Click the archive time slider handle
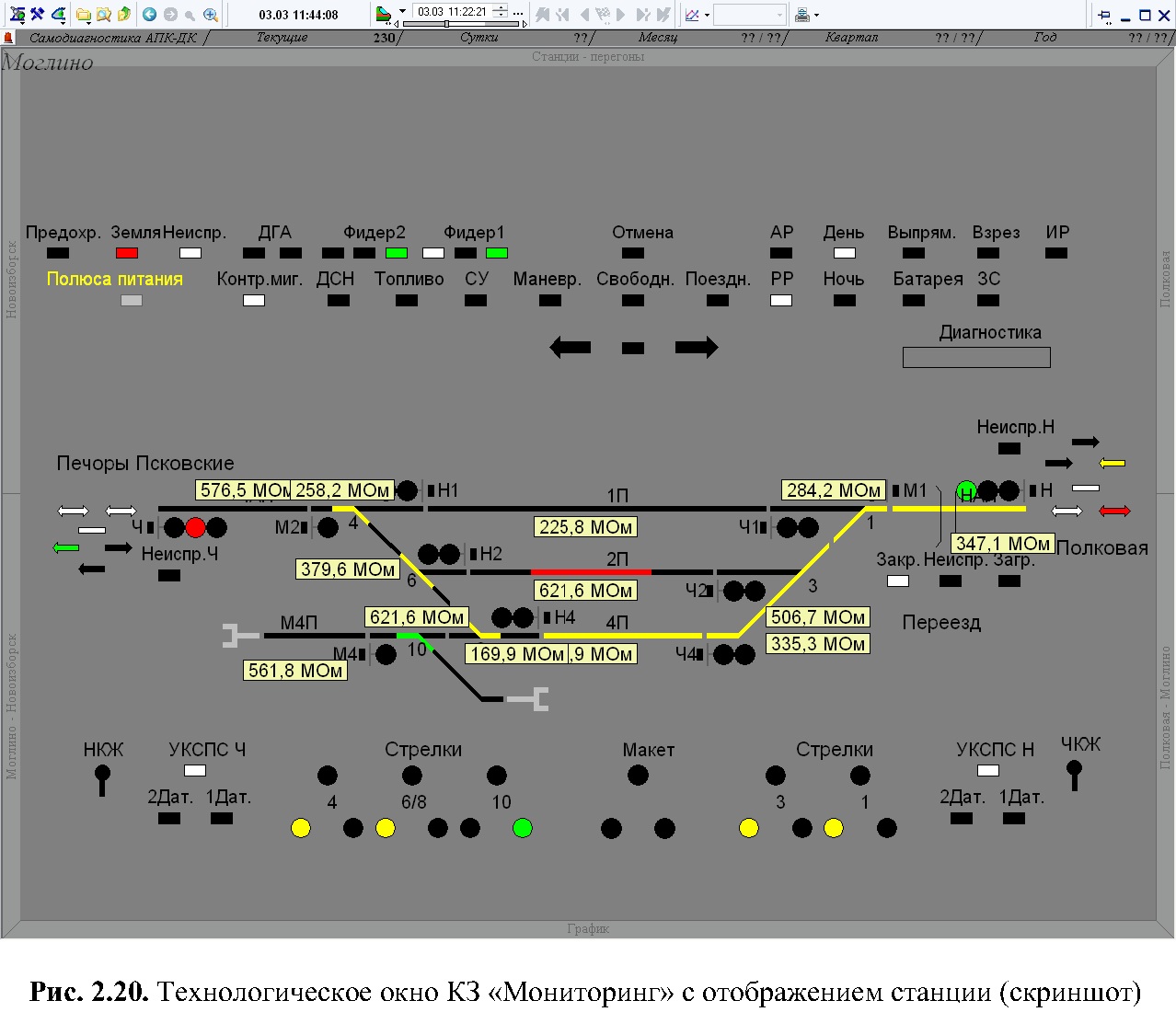The width and height of the screenshot is (1176, 1012). coord(446,24)
